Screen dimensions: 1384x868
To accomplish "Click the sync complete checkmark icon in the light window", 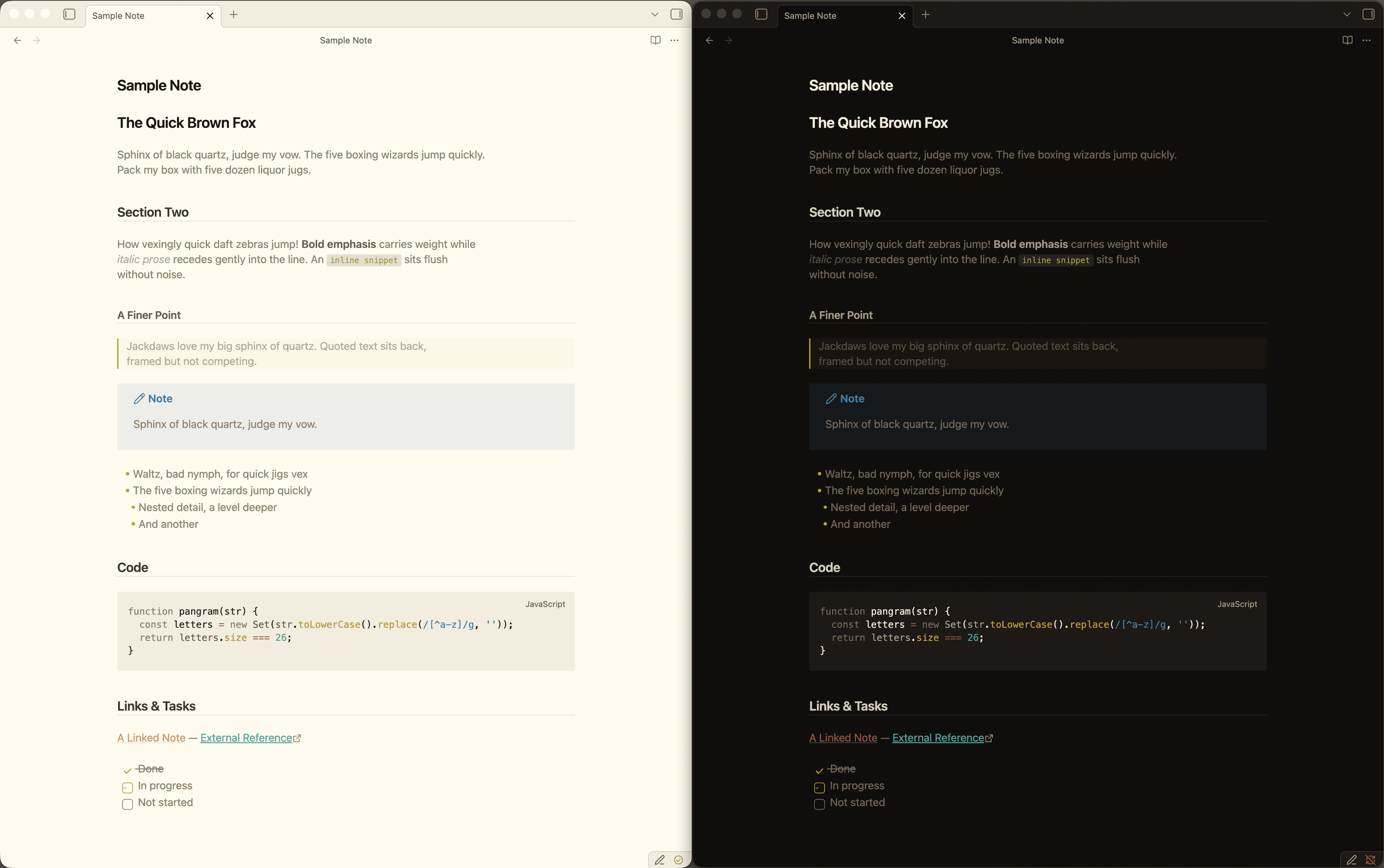I will pos(679,859).
